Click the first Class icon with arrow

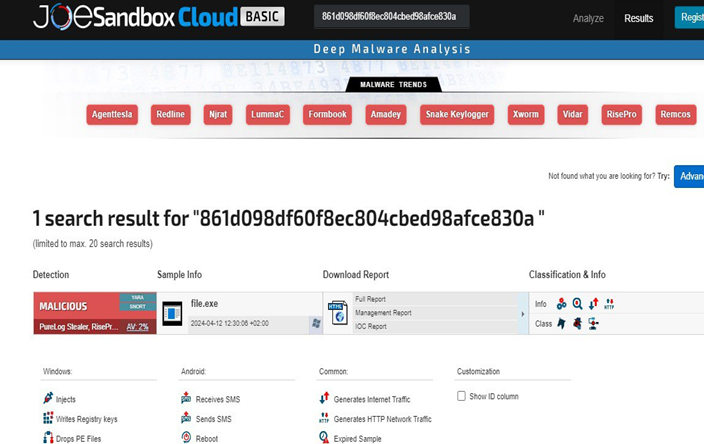(561, 323)
